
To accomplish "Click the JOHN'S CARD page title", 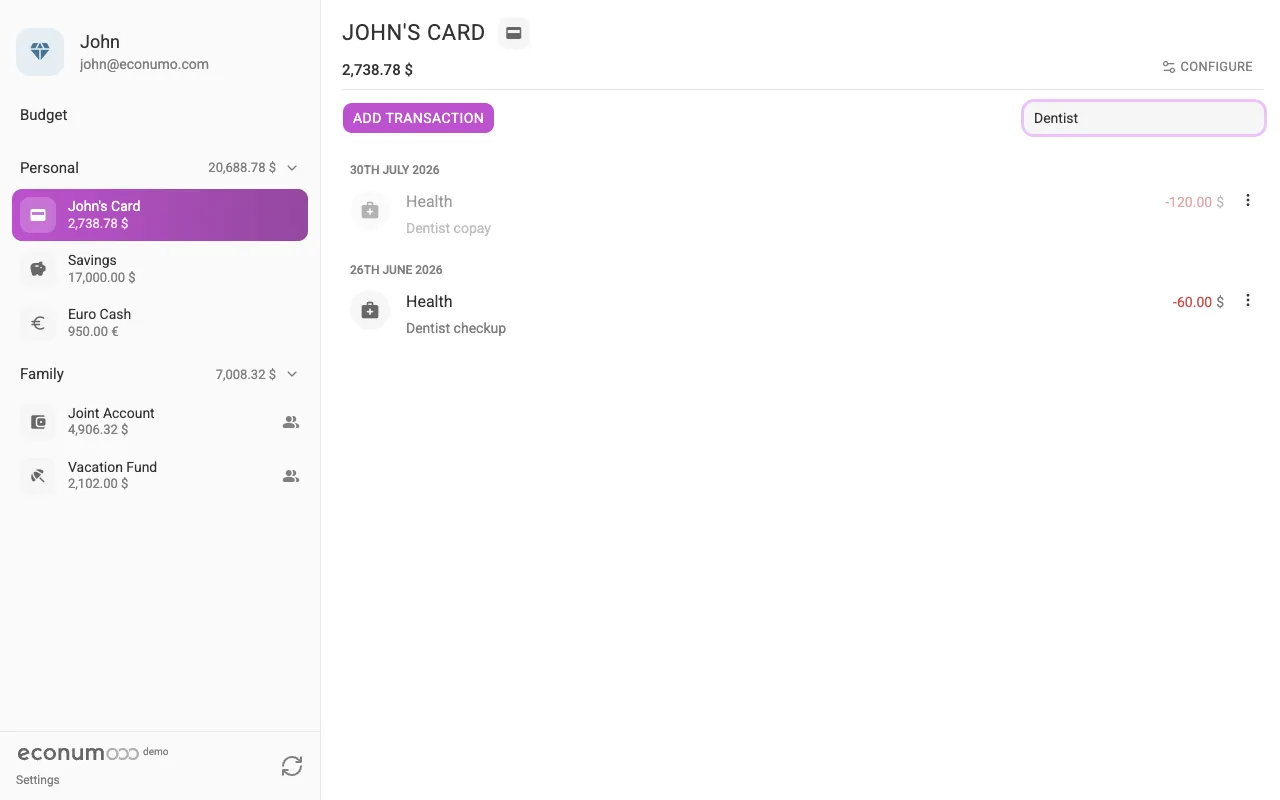I will 413,32.
